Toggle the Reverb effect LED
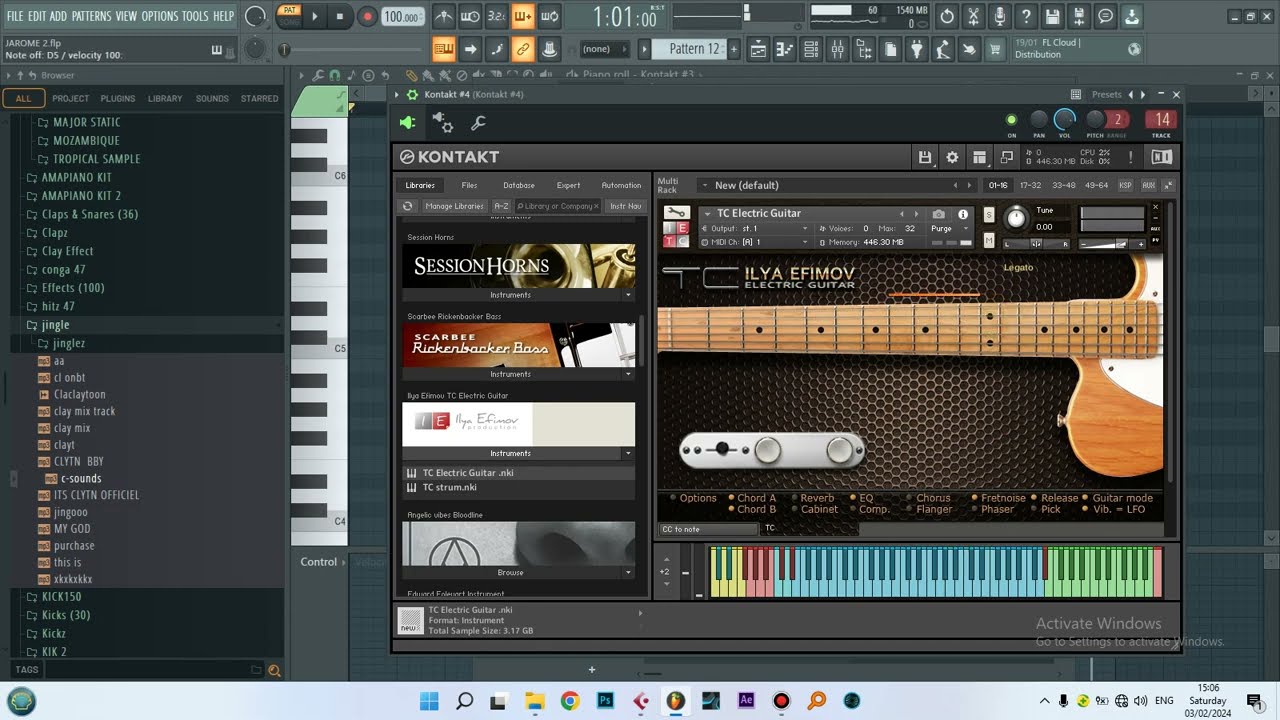 pyautogui.click(x=795, y=498)
